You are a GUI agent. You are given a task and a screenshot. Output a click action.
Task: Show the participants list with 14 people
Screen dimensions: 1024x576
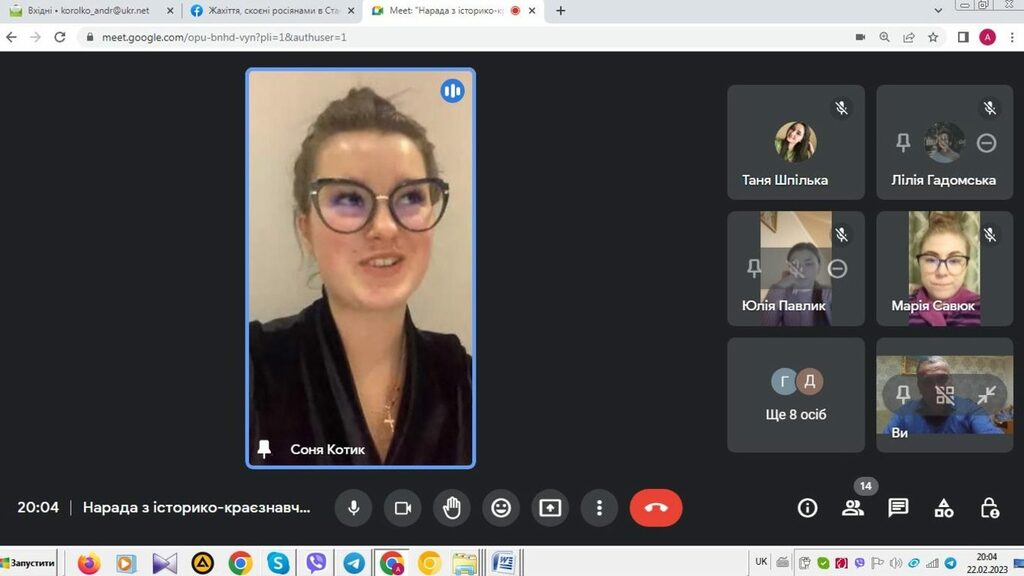point(853,508)
